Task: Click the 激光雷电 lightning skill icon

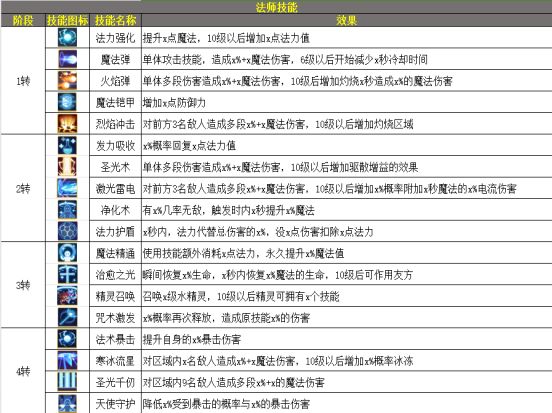Action: [67, 188]
